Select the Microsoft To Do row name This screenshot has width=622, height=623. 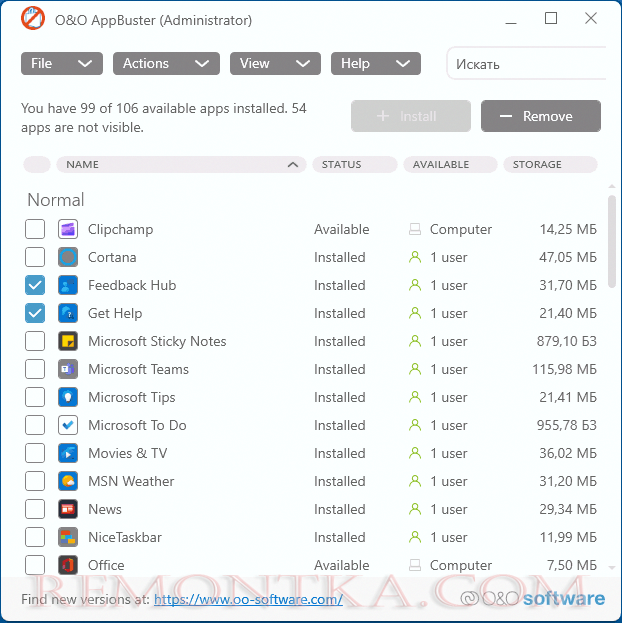tap(137, 425)
